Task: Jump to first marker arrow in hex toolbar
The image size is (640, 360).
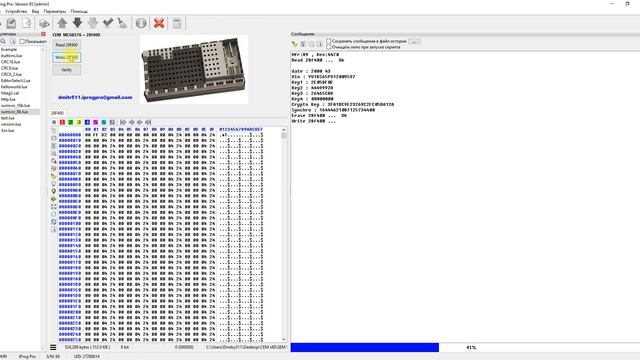Action: 123,122
